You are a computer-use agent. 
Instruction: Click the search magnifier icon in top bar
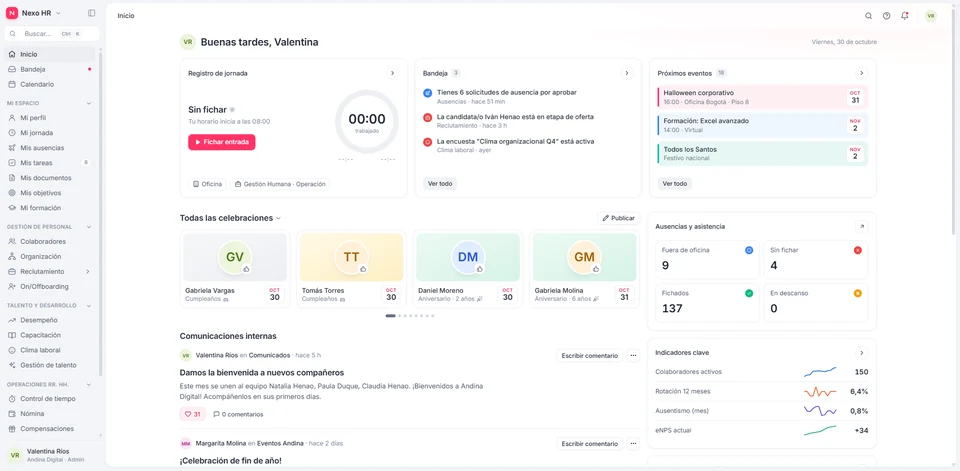point(868,16)
